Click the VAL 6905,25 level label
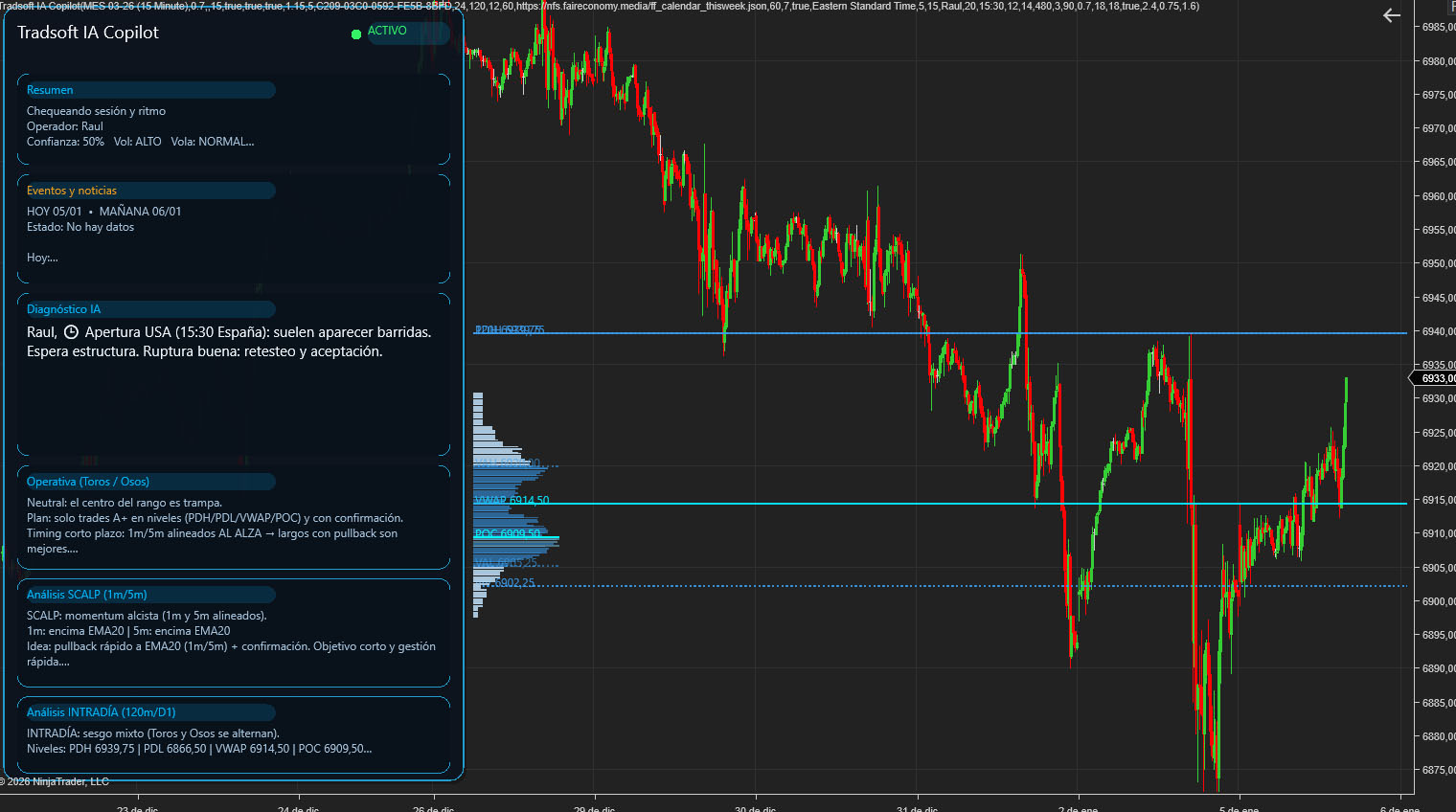The image size is (1456, 812). coord(506,562)
